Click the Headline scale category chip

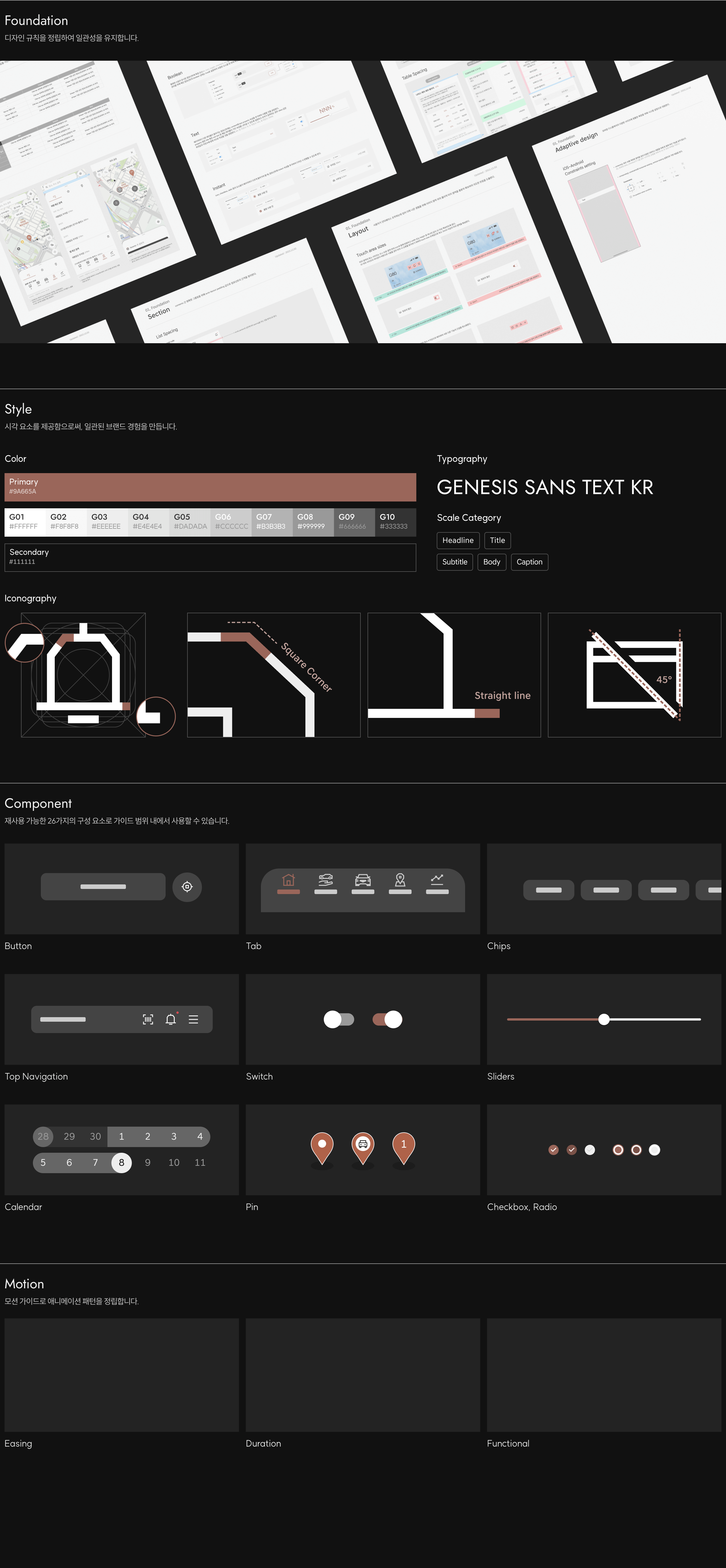pos(458,541)
